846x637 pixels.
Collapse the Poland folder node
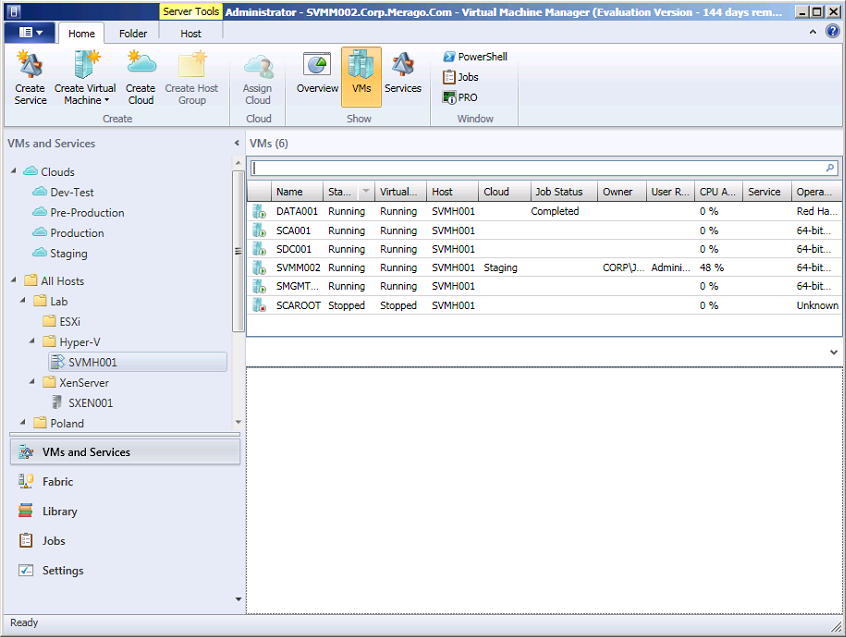click(23, 422)
